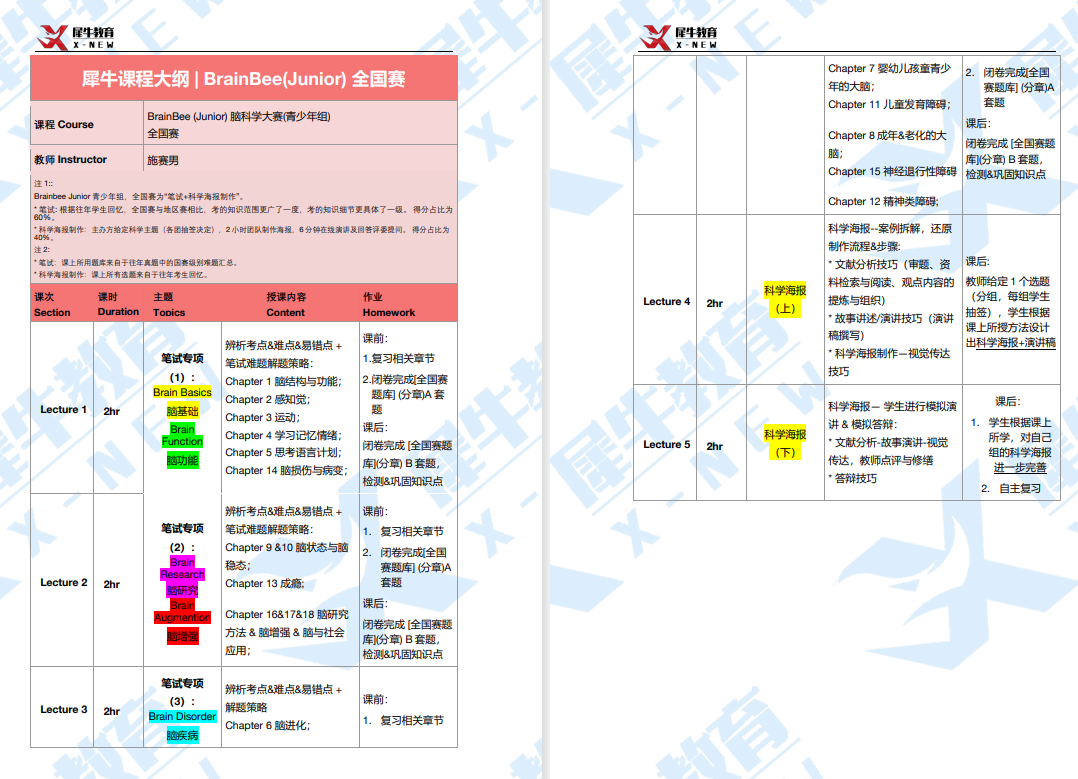Screen dimensions: 1078x779
Task: Click the '注 1::' note heading
Action: point(43,184)
